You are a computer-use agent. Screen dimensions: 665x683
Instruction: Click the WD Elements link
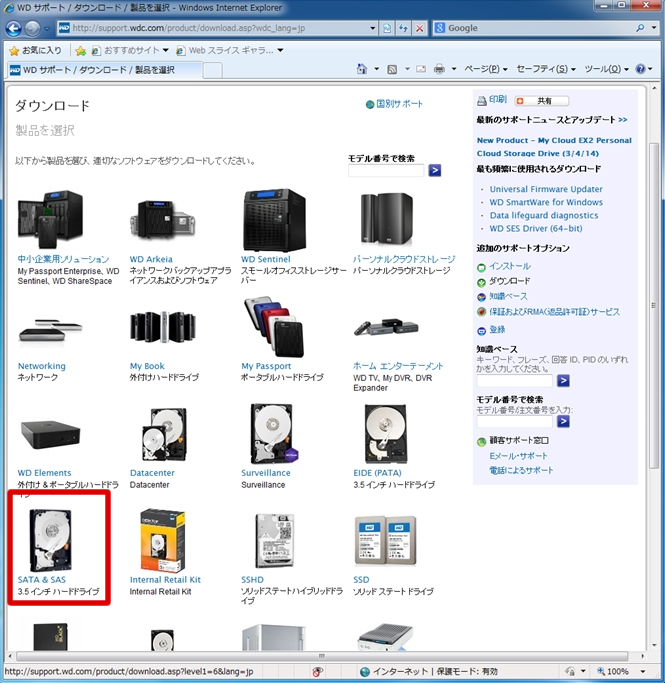coord(44,473)
